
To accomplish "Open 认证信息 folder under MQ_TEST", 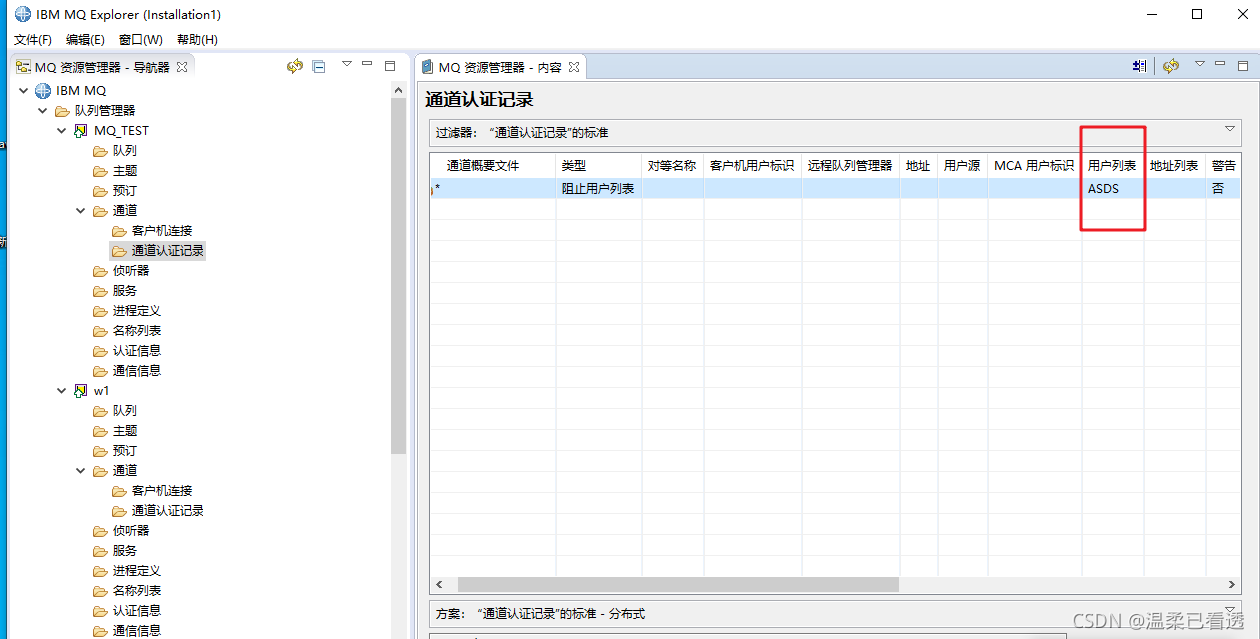I will [137, 351].
